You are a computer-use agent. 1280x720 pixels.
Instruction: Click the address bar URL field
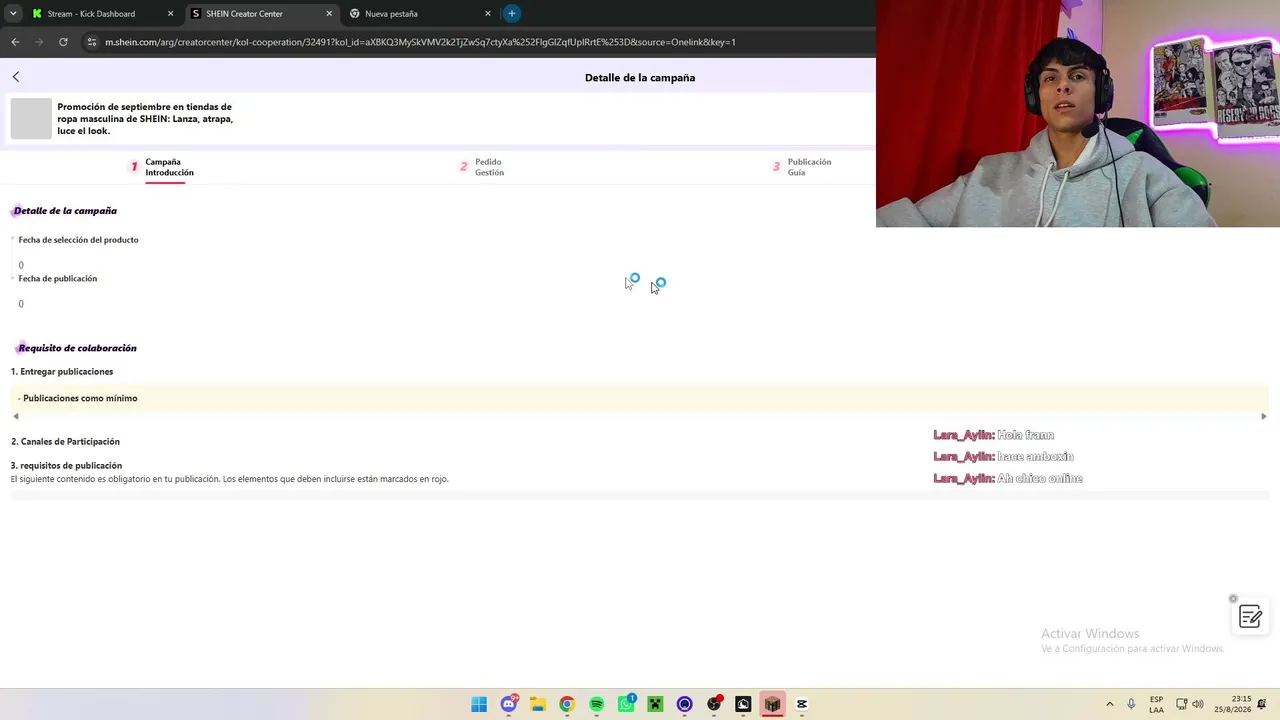pyautogui.click(x=420, y=42)
